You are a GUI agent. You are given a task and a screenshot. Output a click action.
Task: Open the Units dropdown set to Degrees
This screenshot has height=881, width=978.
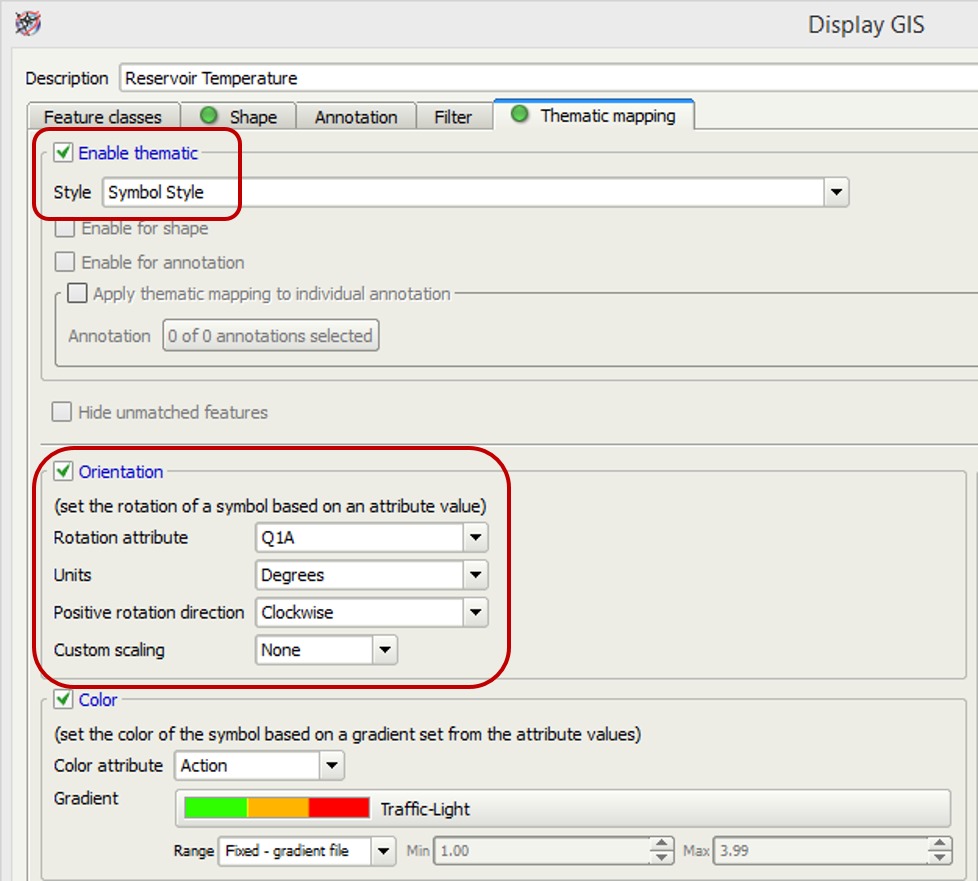coord(475,575)
